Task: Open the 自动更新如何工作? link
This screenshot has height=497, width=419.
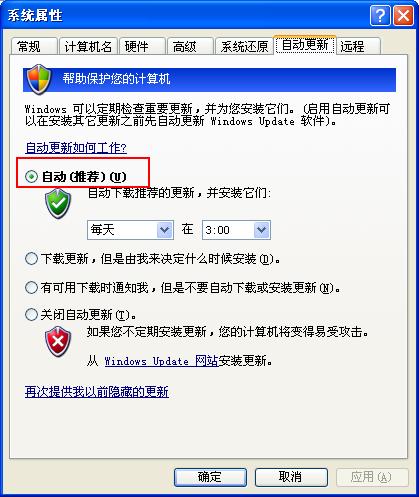Action: [x=76, y=148]
